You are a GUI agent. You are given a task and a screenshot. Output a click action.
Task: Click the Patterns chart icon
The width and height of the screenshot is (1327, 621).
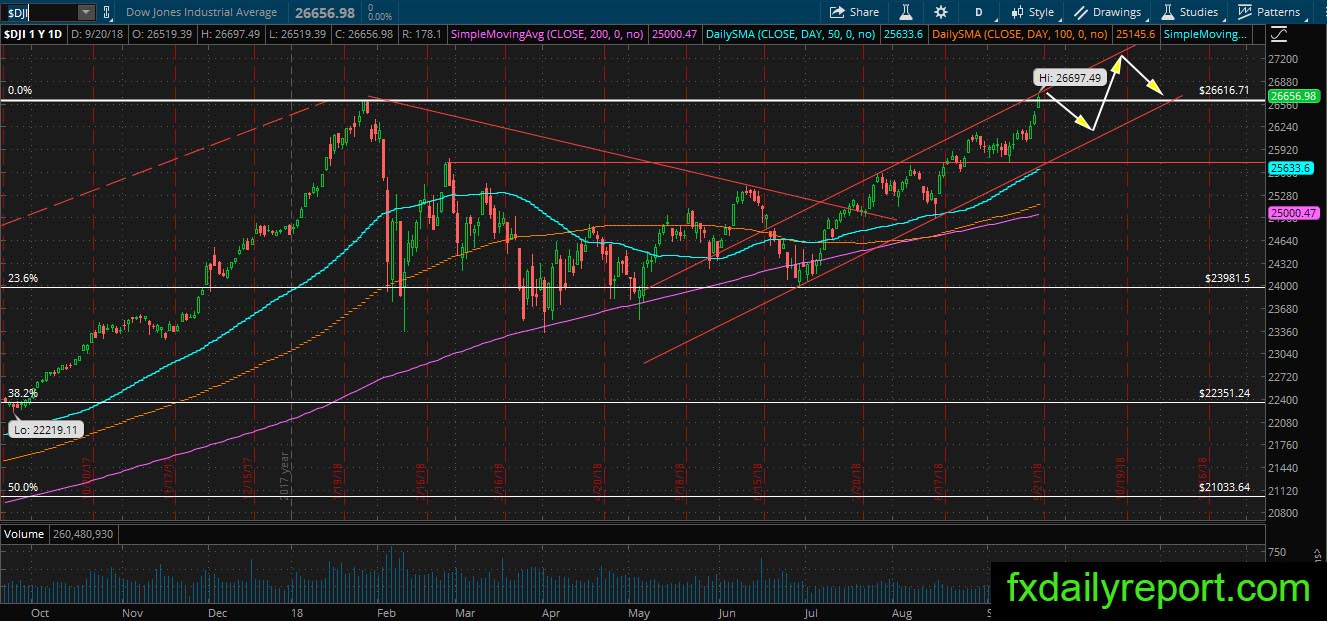pyautogui.click(x=1245, y=12)
